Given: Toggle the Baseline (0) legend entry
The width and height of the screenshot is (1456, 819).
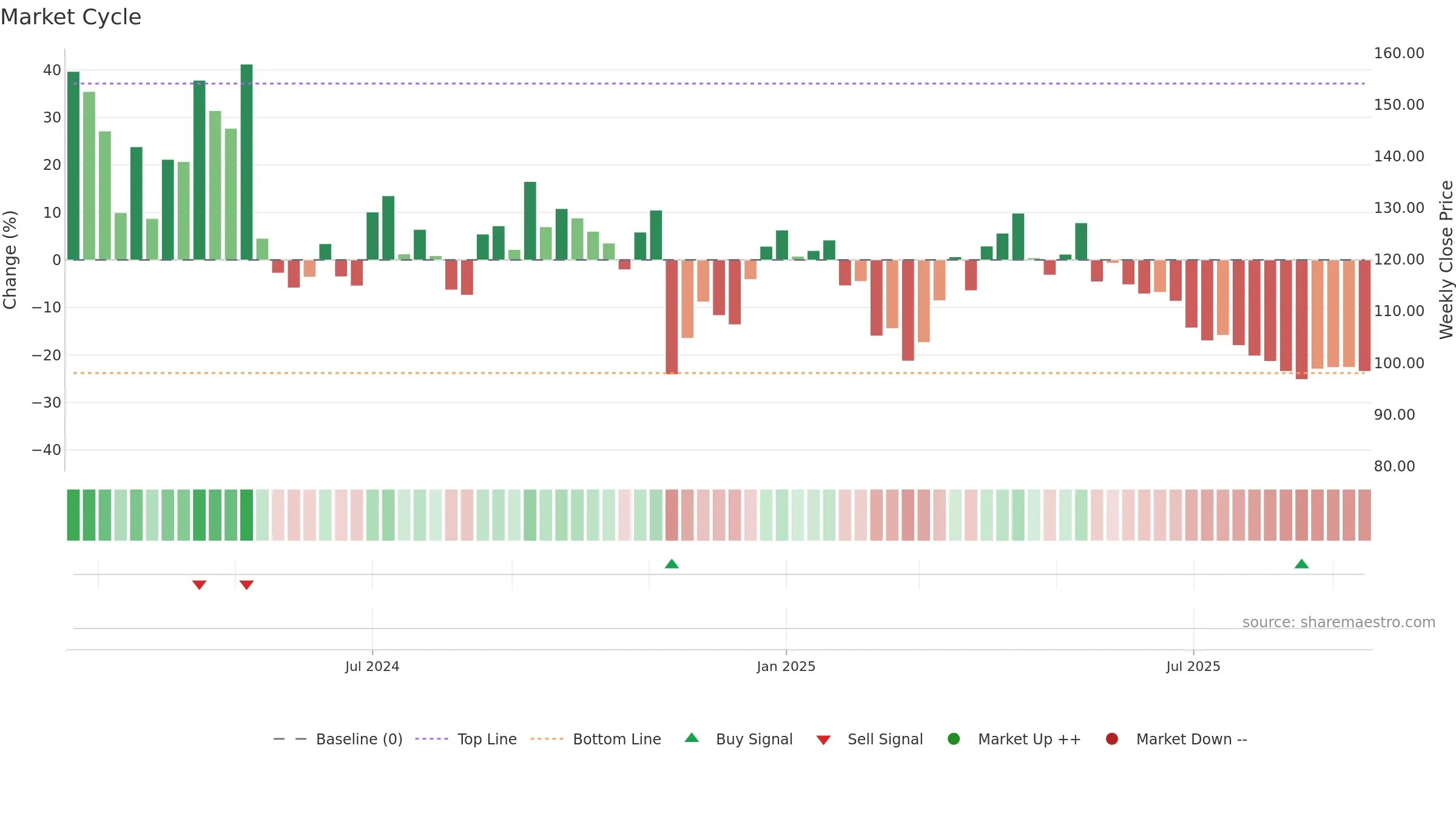Looking at the screenshot, I should 338,739.
